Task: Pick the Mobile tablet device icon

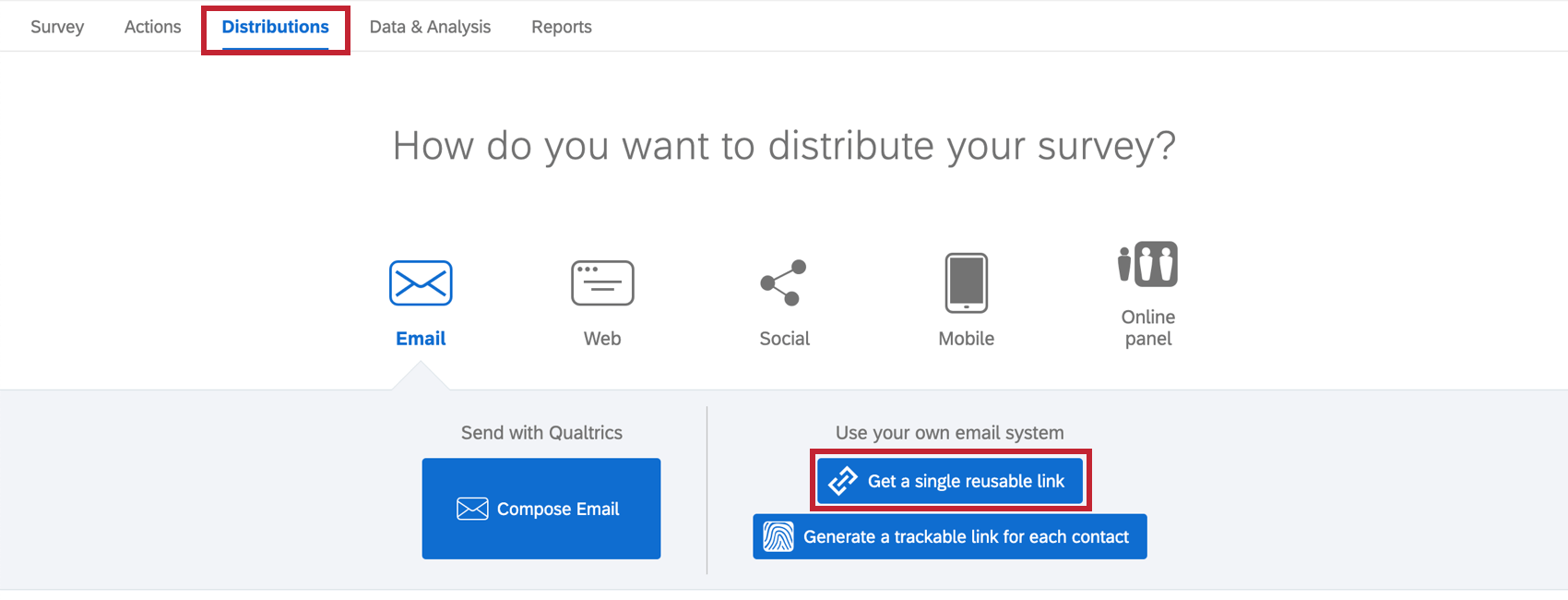Action: (966, 282)
